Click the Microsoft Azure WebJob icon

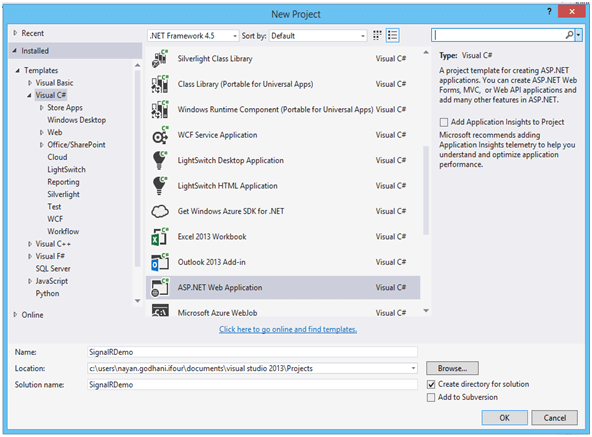[160, 310]
